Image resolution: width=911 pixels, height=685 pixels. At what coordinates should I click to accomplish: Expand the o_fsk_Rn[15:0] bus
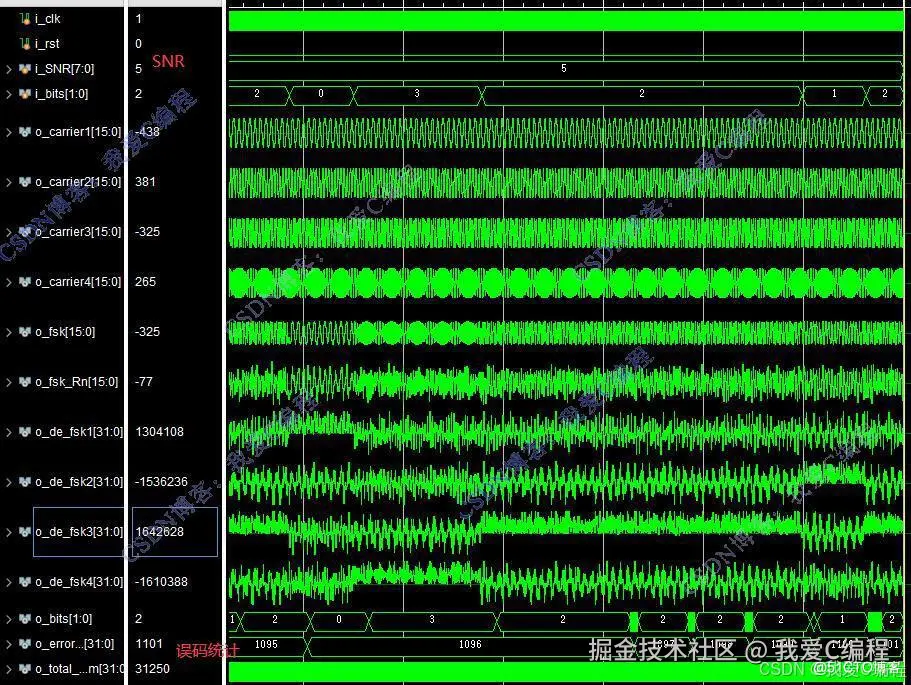(9, 382)
